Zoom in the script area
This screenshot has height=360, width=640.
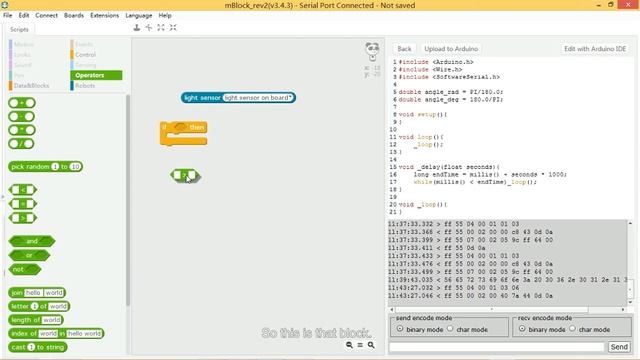click(371, 345)
